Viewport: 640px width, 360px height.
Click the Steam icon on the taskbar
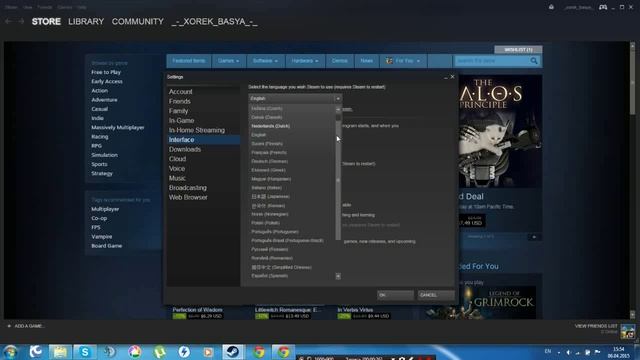tap(233, 352)
